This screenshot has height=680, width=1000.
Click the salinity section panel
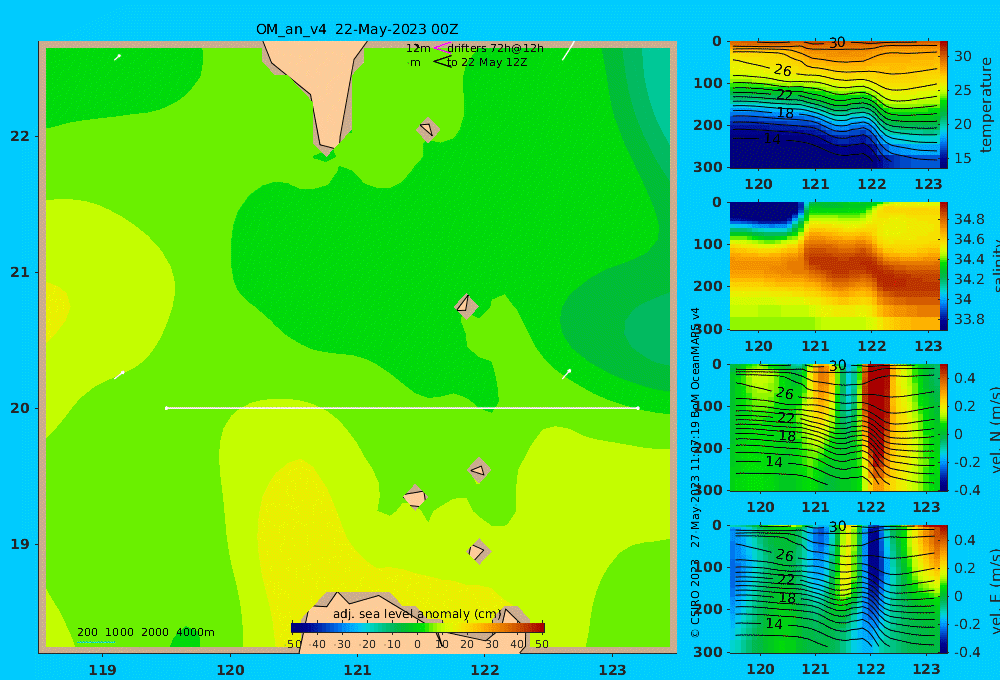[x=834, y=266]
